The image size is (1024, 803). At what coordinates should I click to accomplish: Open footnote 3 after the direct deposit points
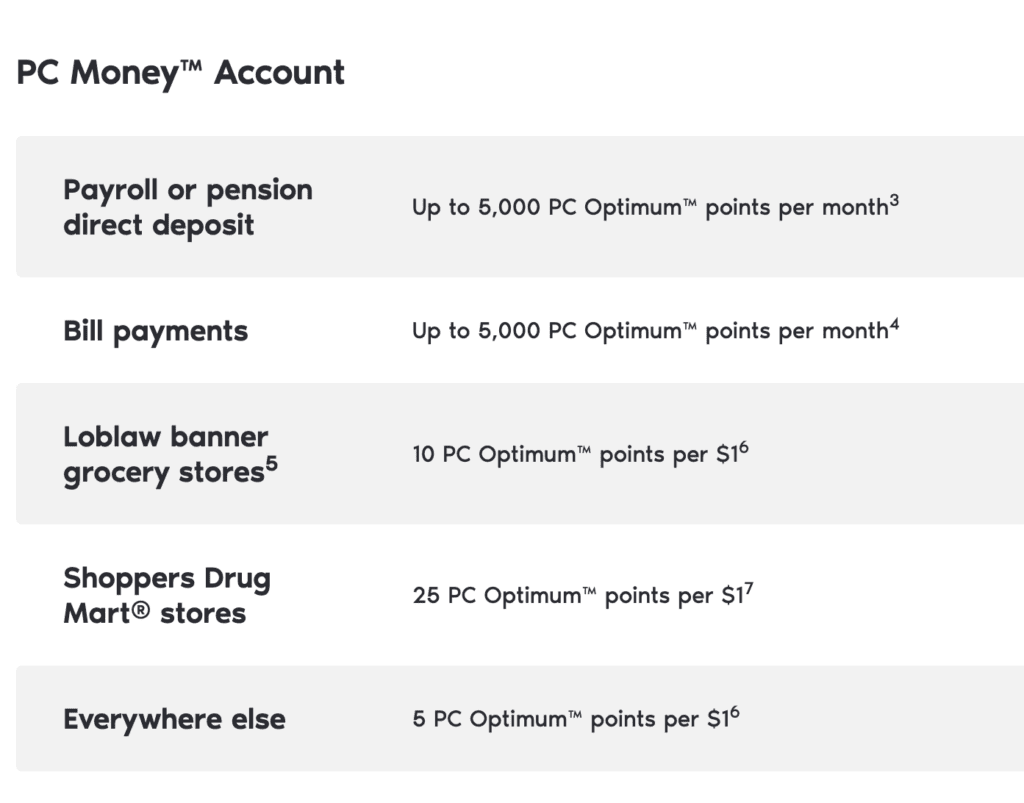894,201
